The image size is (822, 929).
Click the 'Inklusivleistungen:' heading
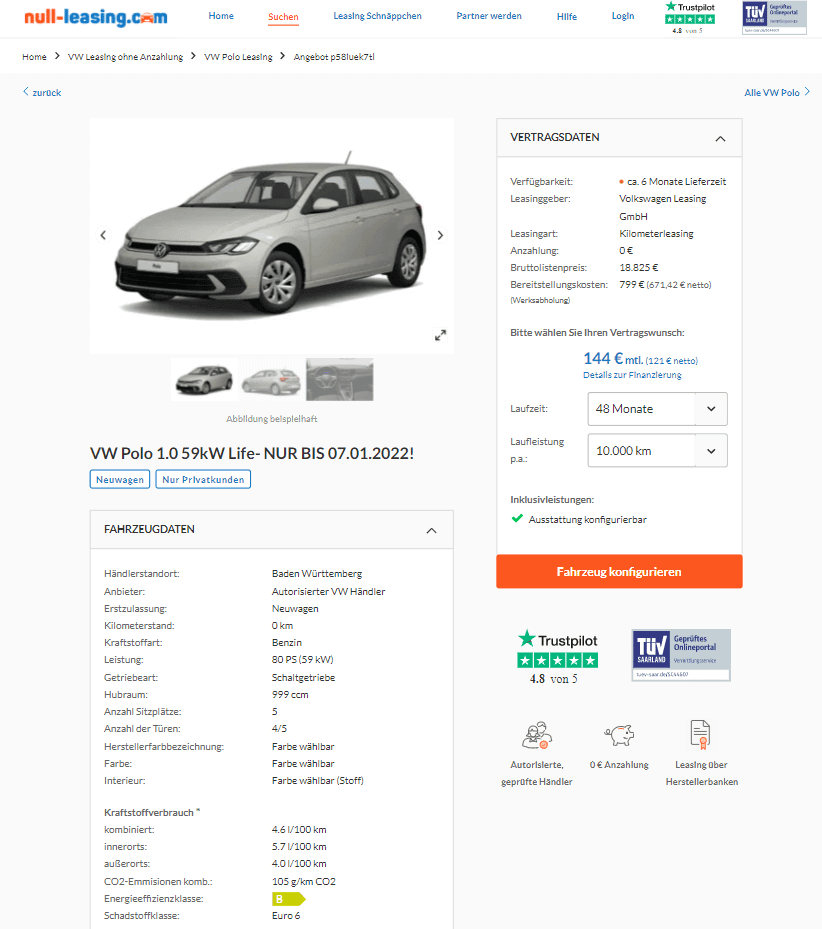pyautogui.click(x=552, y=499)
